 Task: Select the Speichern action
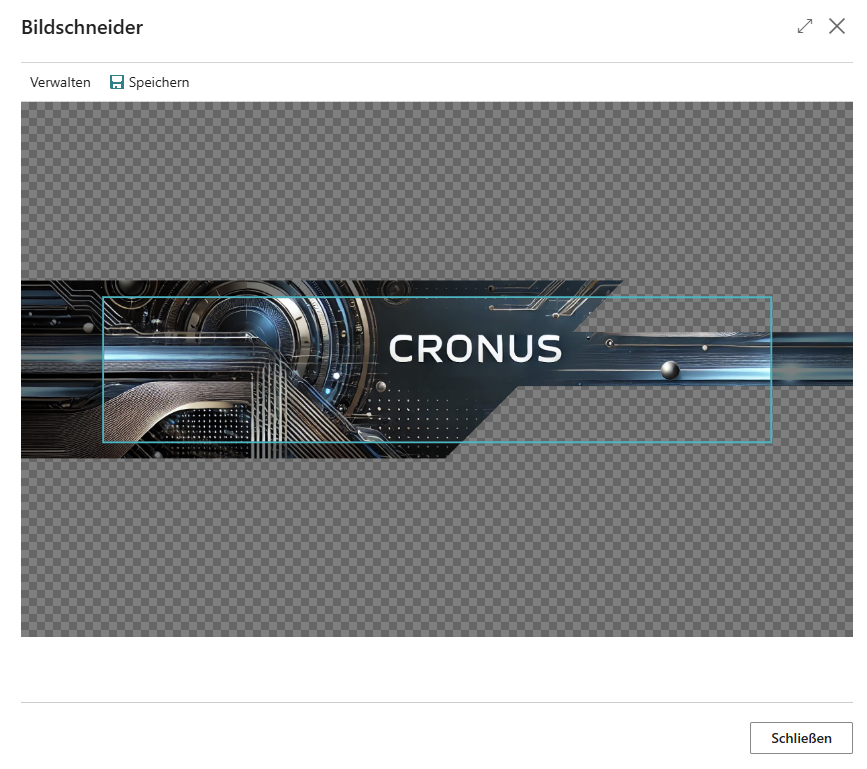149,82
